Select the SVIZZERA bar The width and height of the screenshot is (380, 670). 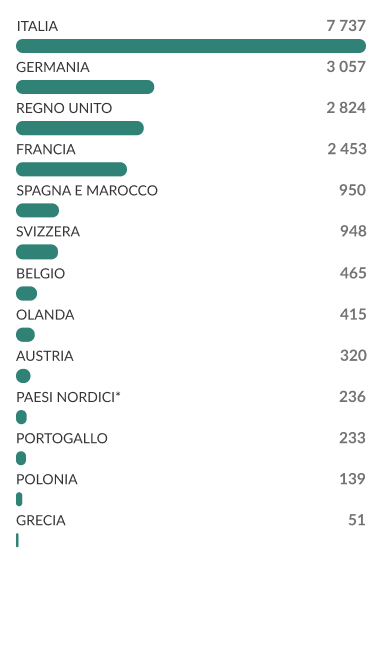pos(37,252)
